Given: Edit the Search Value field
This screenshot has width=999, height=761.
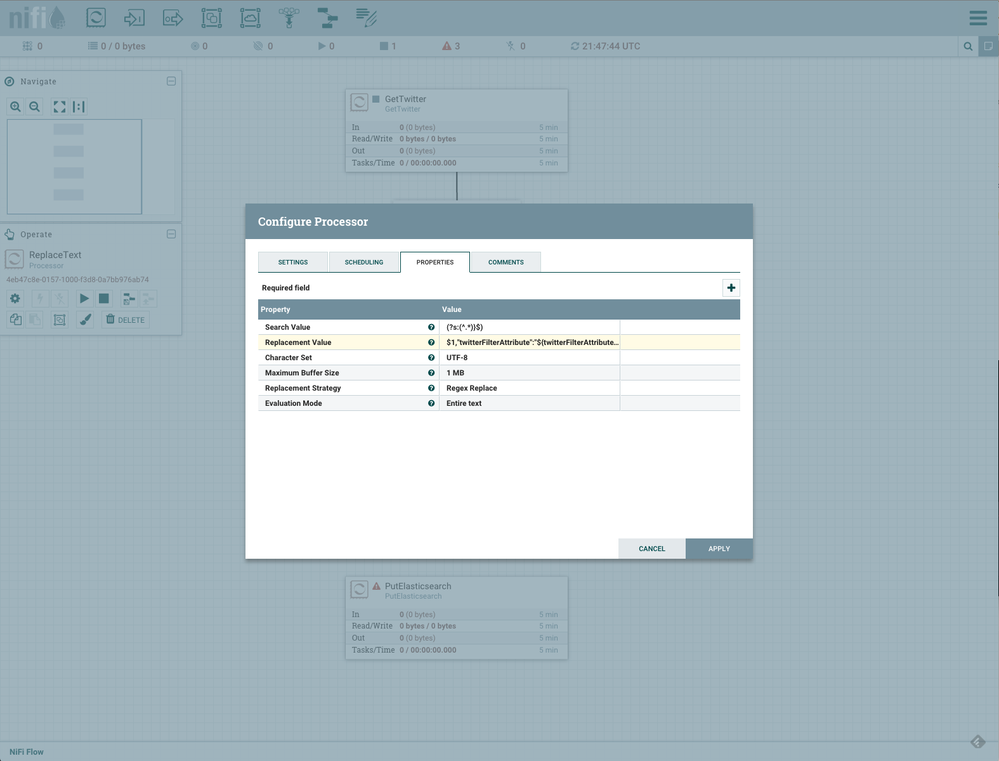Looking at the screenshot, I should pyautogui.click(x=529, y=327).
